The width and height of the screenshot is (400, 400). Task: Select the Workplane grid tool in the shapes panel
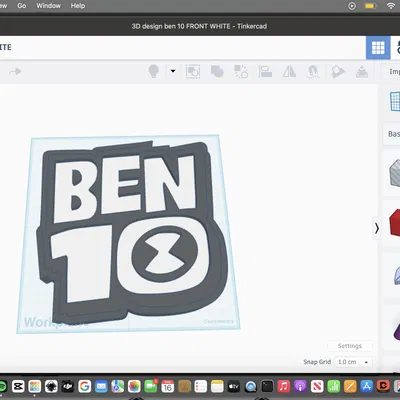(x=395, y=101)
